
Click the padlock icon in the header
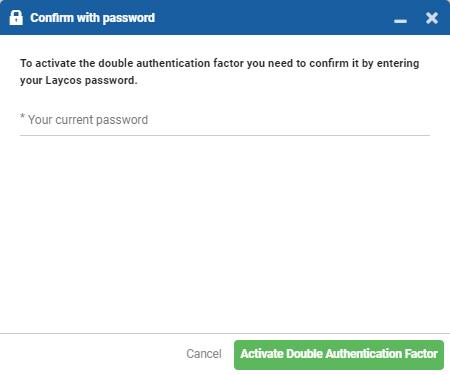click(16, 17)
